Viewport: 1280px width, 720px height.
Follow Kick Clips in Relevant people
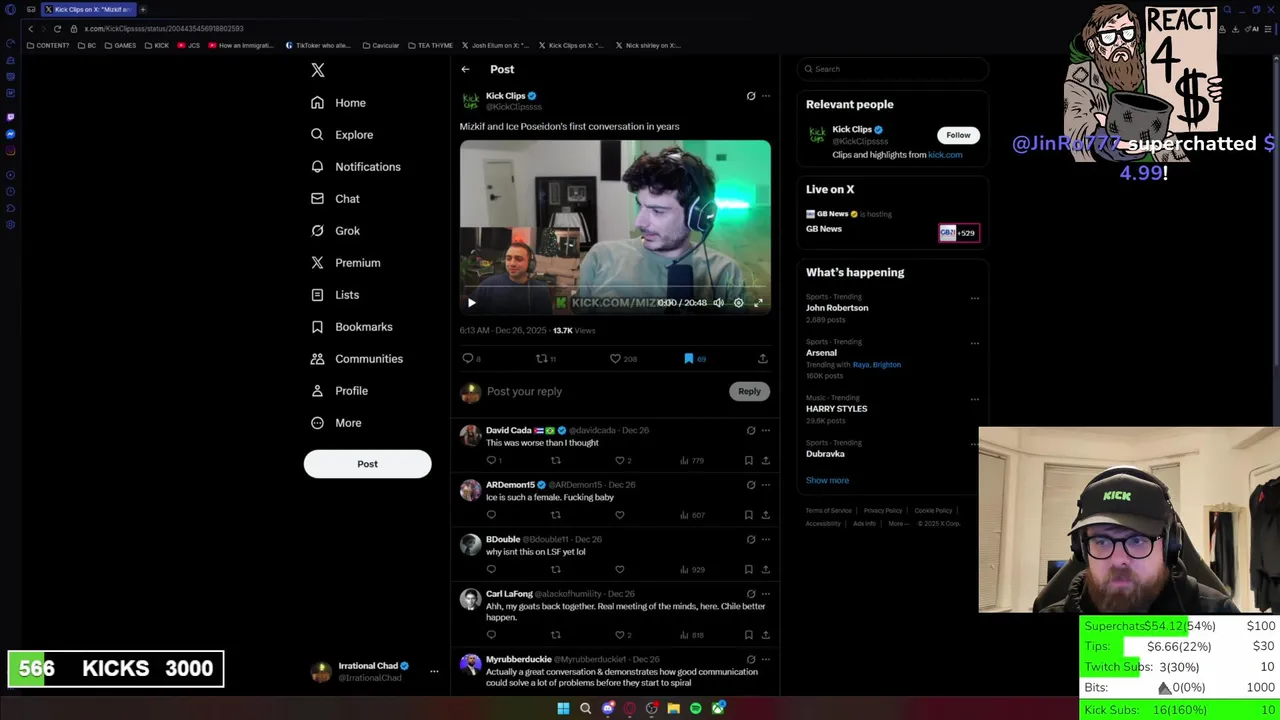[x=958, y=135]
